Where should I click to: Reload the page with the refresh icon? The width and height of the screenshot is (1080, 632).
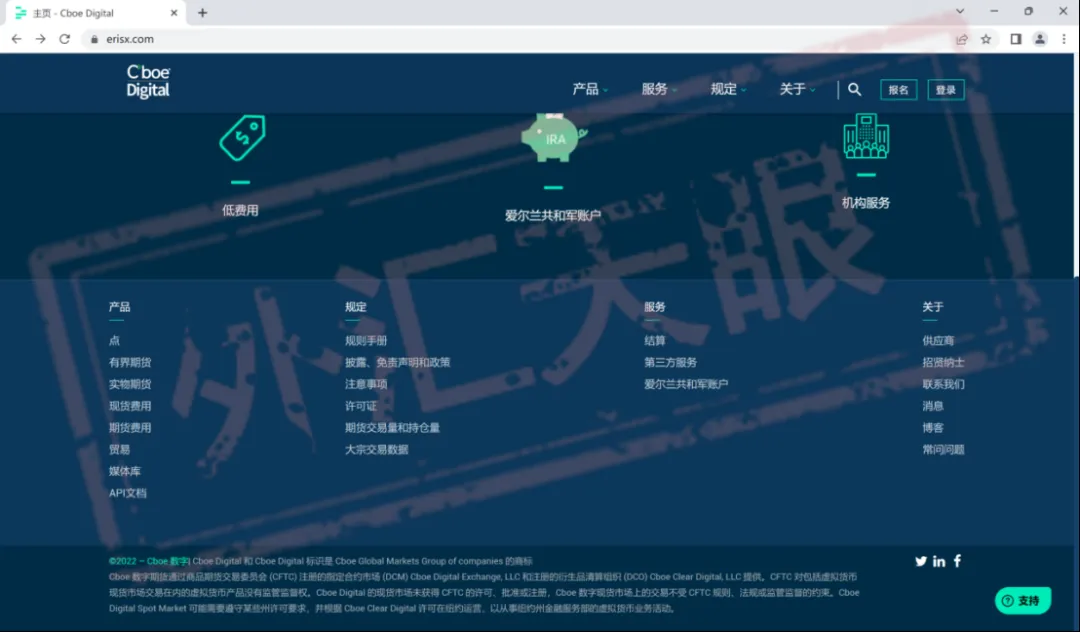coord(65,39)
